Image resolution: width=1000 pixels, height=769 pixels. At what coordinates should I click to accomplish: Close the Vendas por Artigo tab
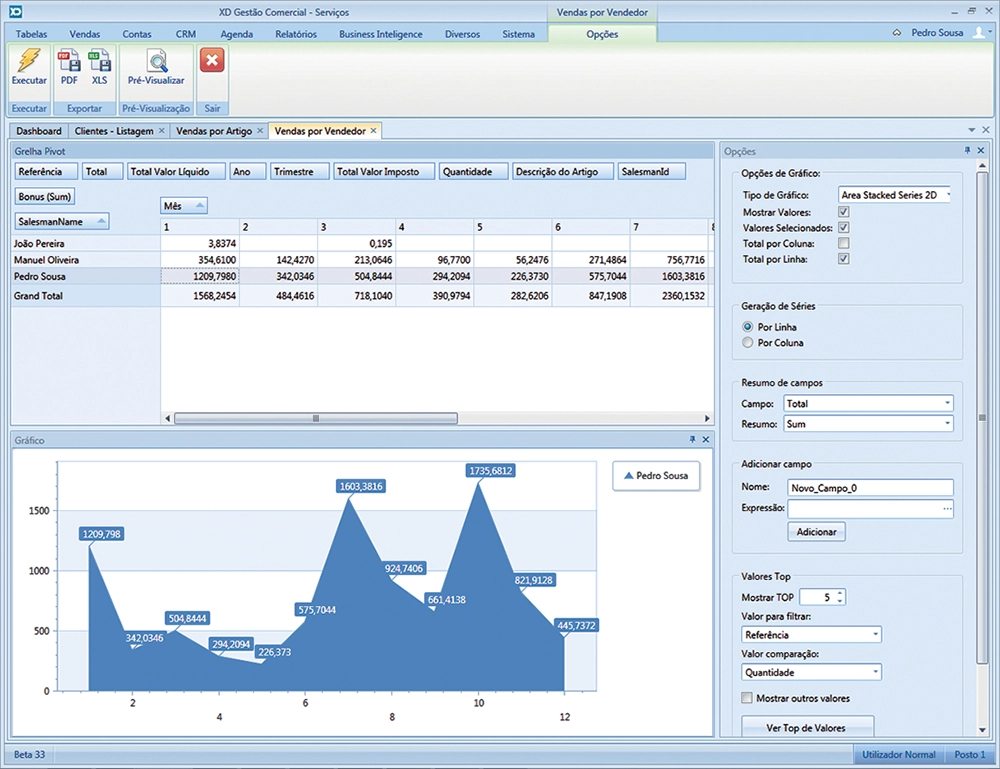260,131
